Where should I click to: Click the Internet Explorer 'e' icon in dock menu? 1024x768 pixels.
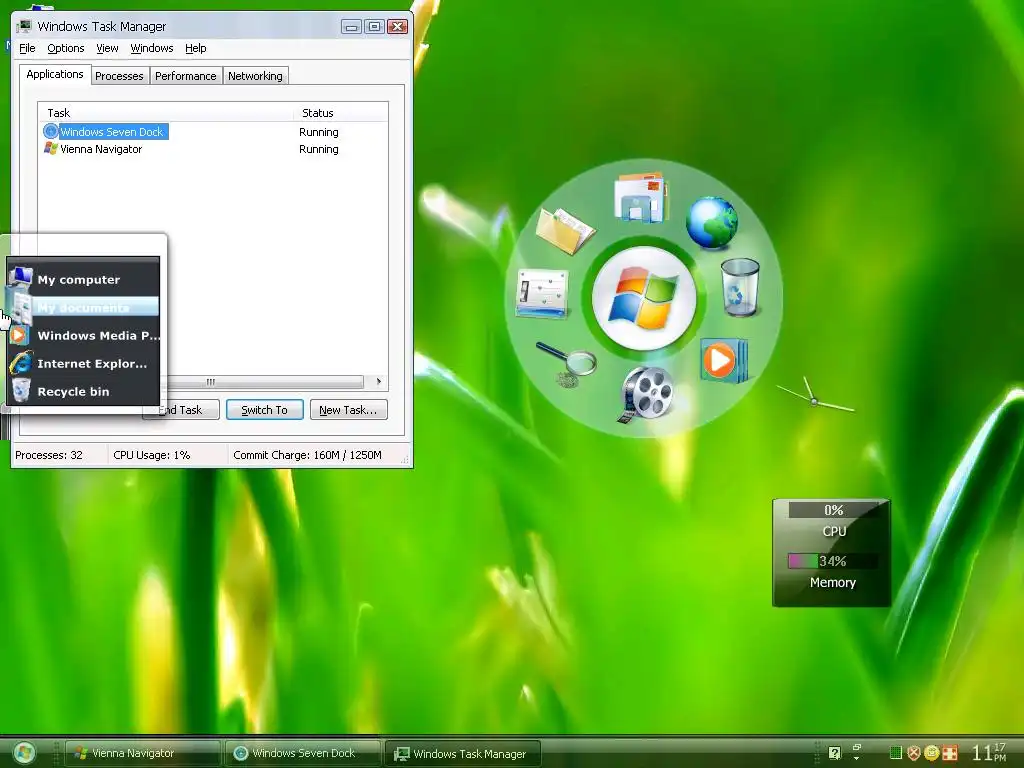click(x=21, y=363)
